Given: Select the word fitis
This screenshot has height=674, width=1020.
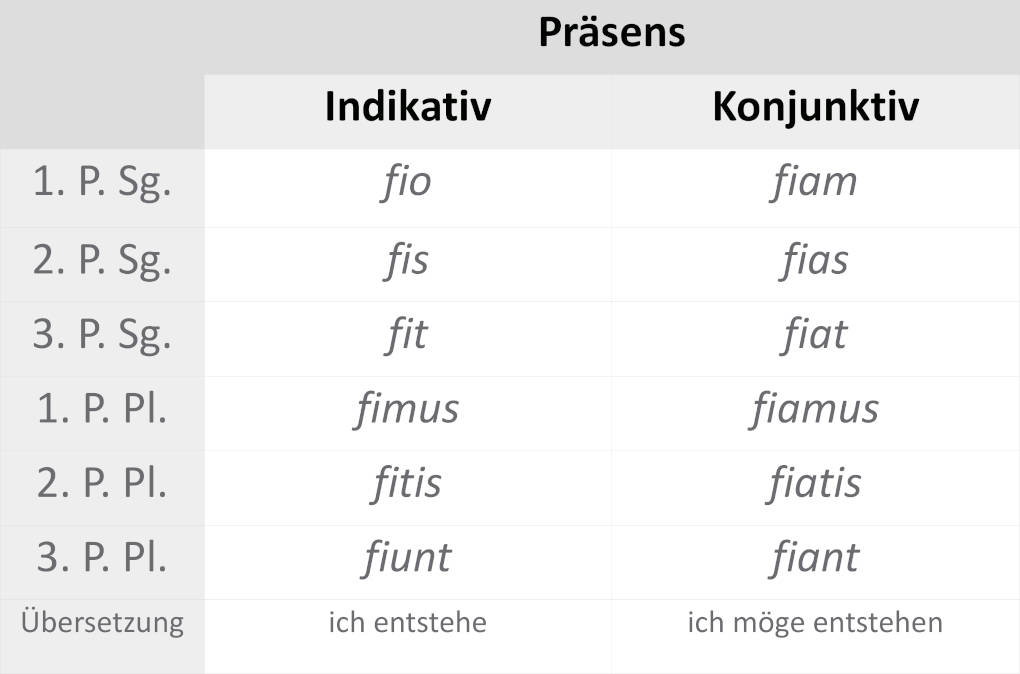Looking at the screenshot, I should coord(406,484).
